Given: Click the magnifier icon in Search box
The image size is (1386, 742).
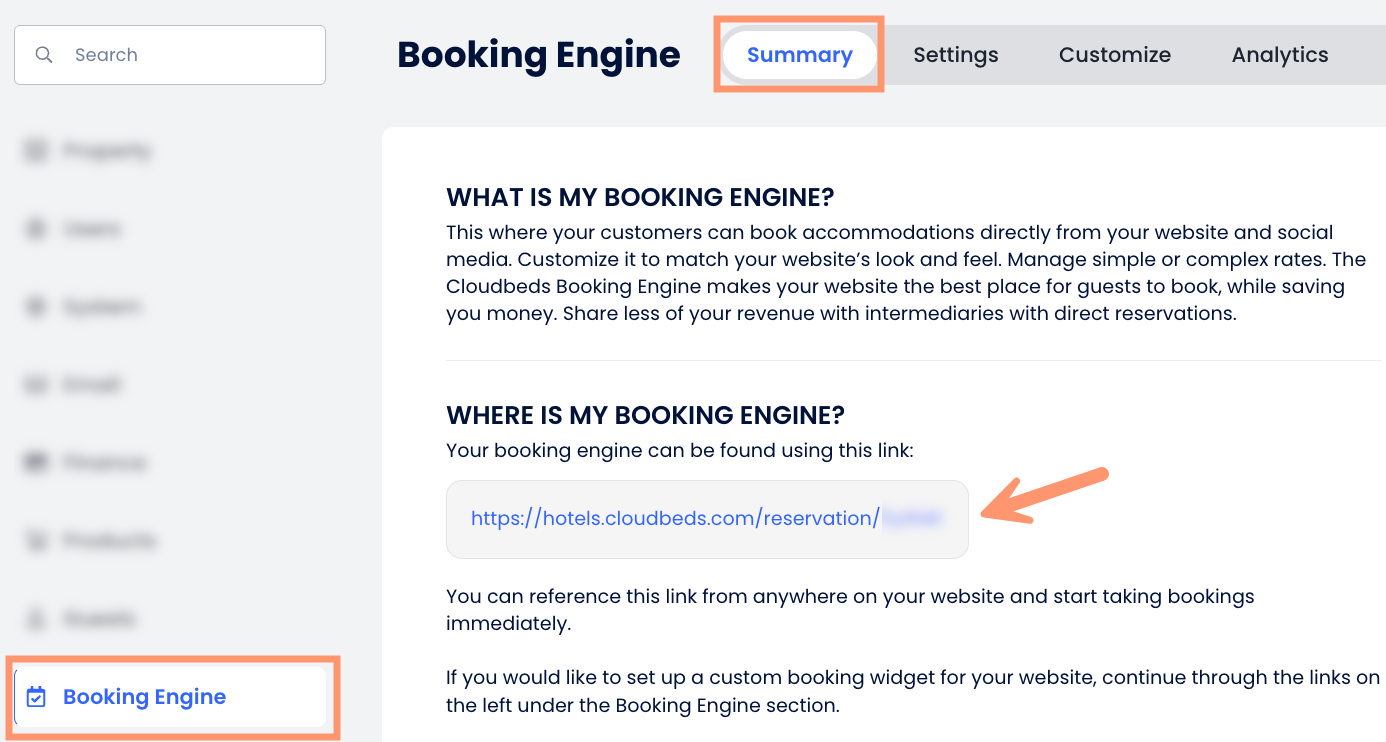Looking at the screenshot, I should 44,55.
